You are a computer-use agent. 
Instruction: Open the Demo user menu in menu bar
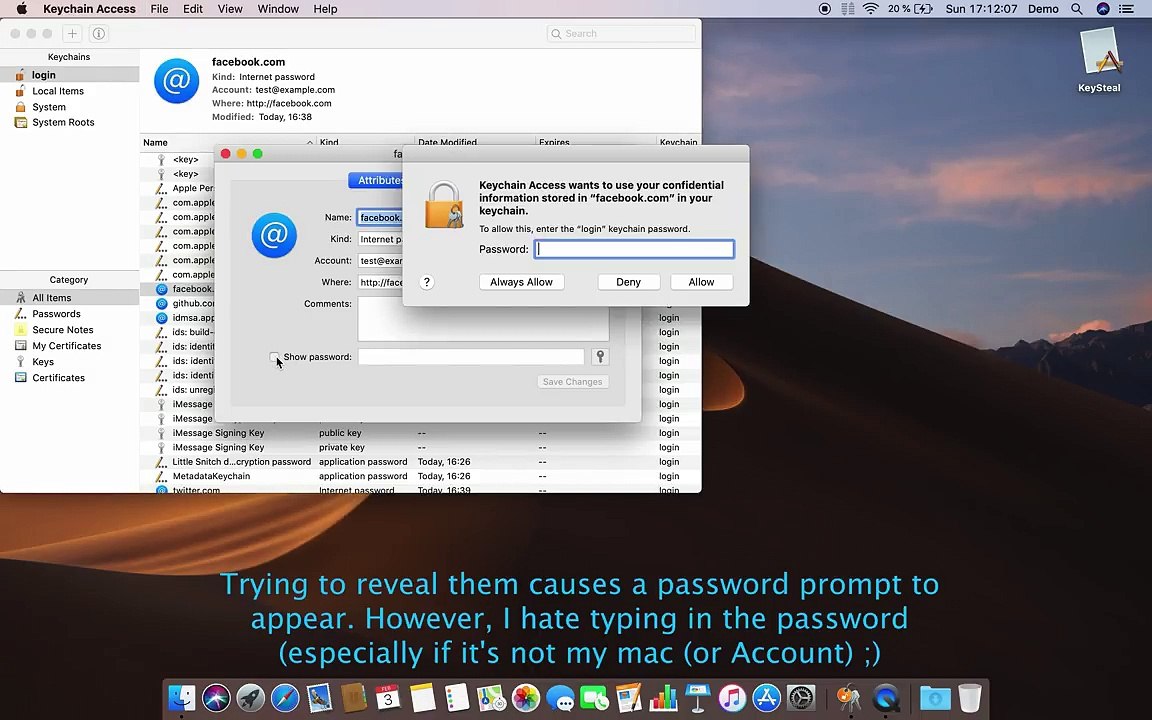click(x=1043, y=9)
